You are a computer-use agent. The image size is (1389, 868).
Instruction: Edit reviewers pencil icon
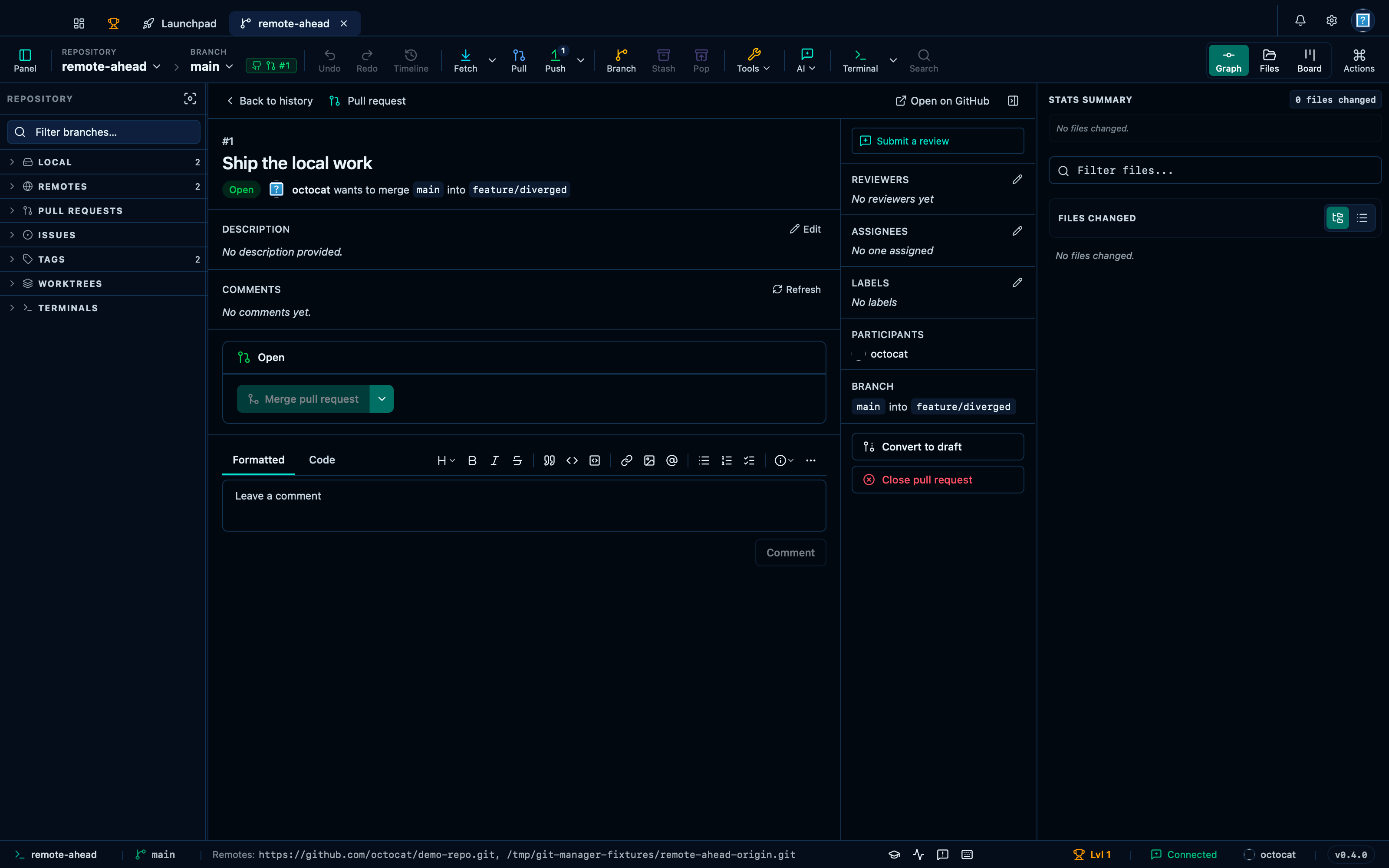(x=1017, y=180)
